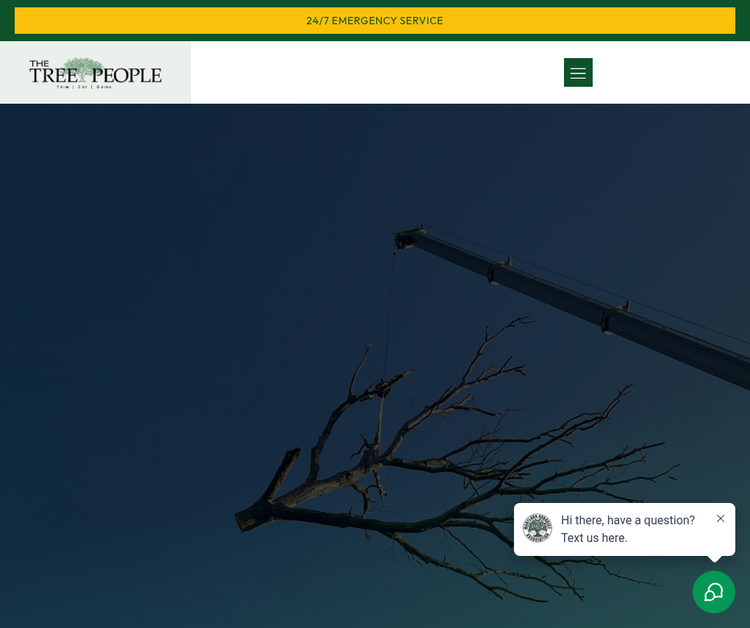Screen dimensions: 750x628
Task: Select the "Text us here." message line
Action: (x=594, y=538)
